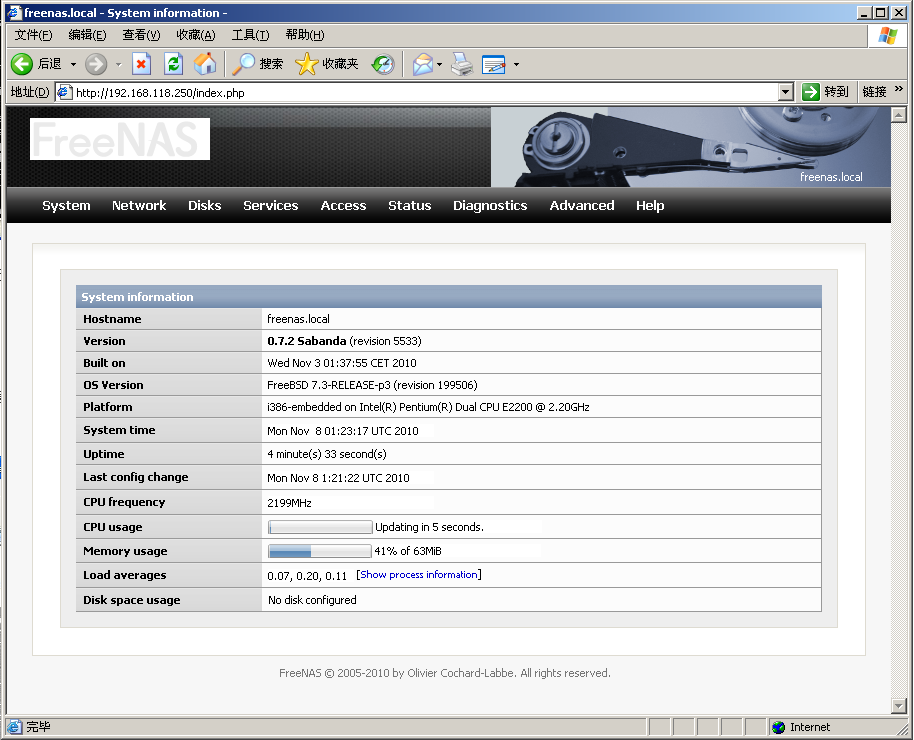The image size is (914, 740).
Task: Click the grey Forward arrow button
Action: point(96,64)
